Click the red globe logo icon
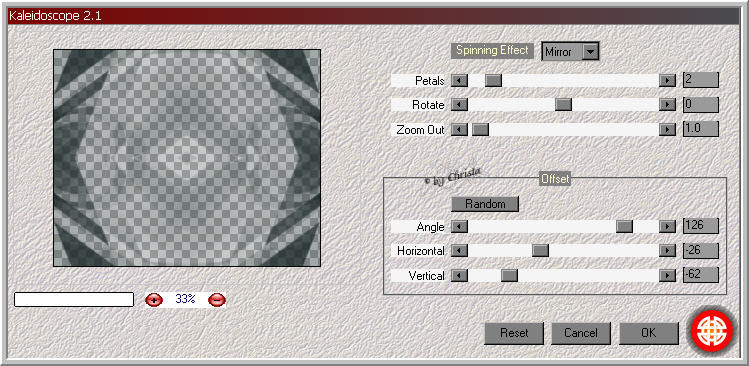The height and width of the screenshot is (366, 749). 712,330
